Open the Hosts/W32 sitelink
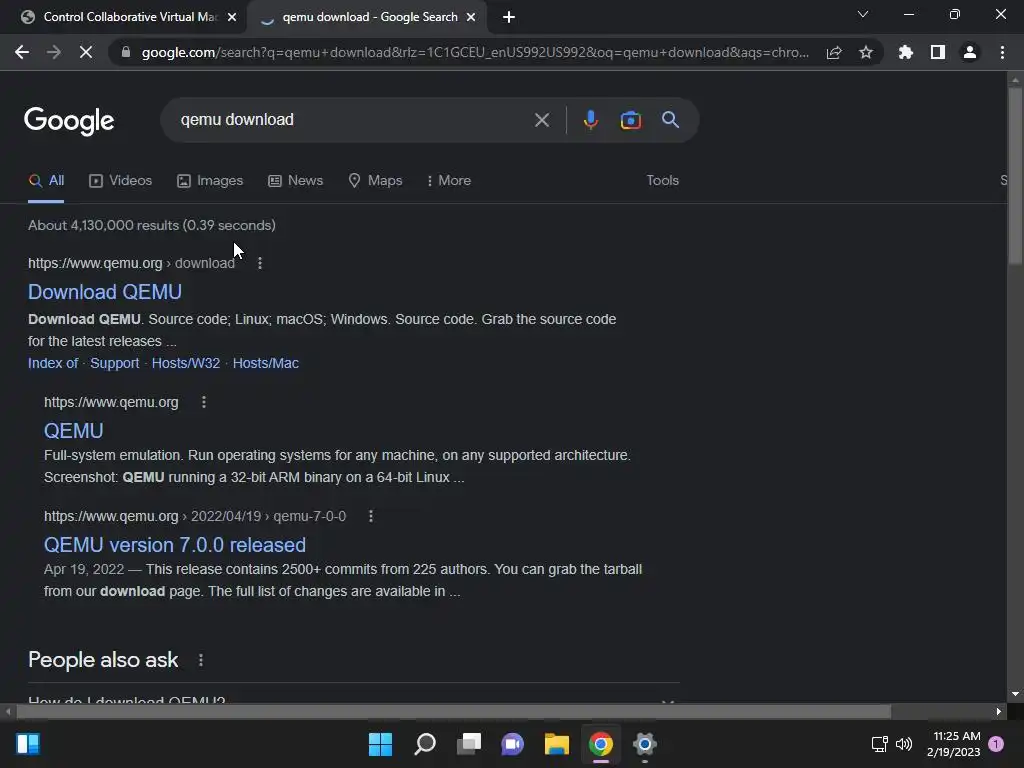Image resolution: width=1024 pixels, height=768 pixels. coord(185,364)
